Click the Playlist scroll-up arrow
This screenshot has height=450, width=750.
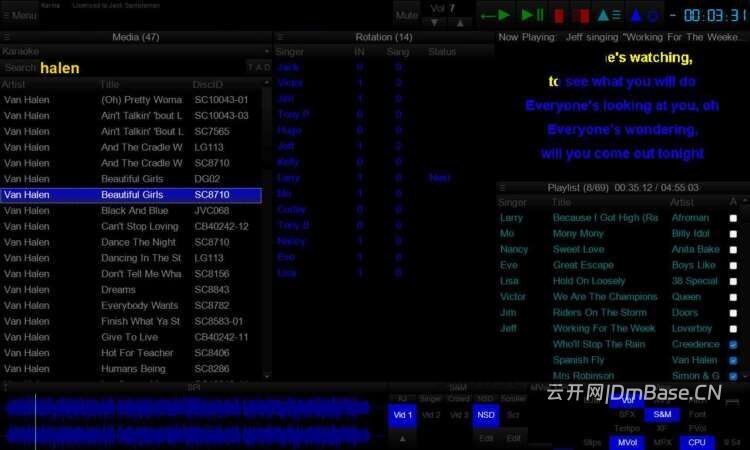pyautogui.click(x=746, y=202)
